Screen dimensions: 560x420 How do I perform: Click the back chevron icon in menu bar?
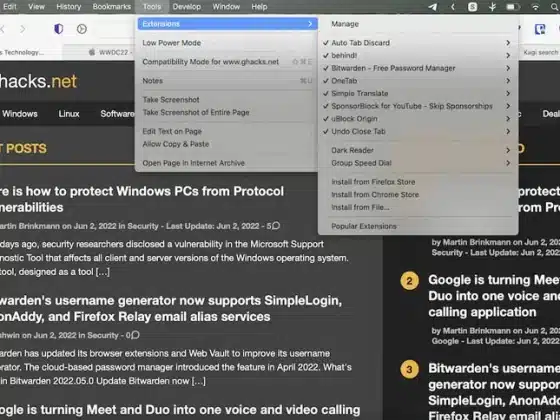(x=453, y=7)
